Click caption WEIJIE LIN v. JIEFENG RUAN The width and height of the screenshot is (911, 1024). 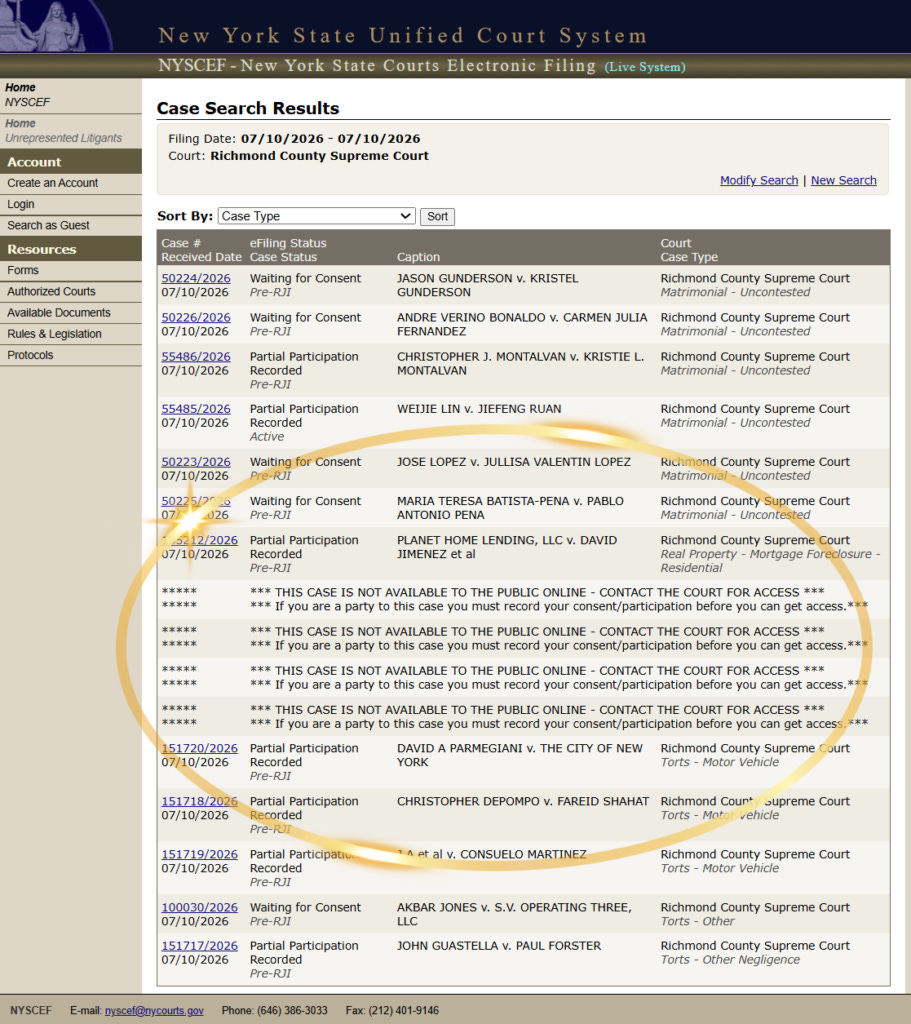click(479, 409)
